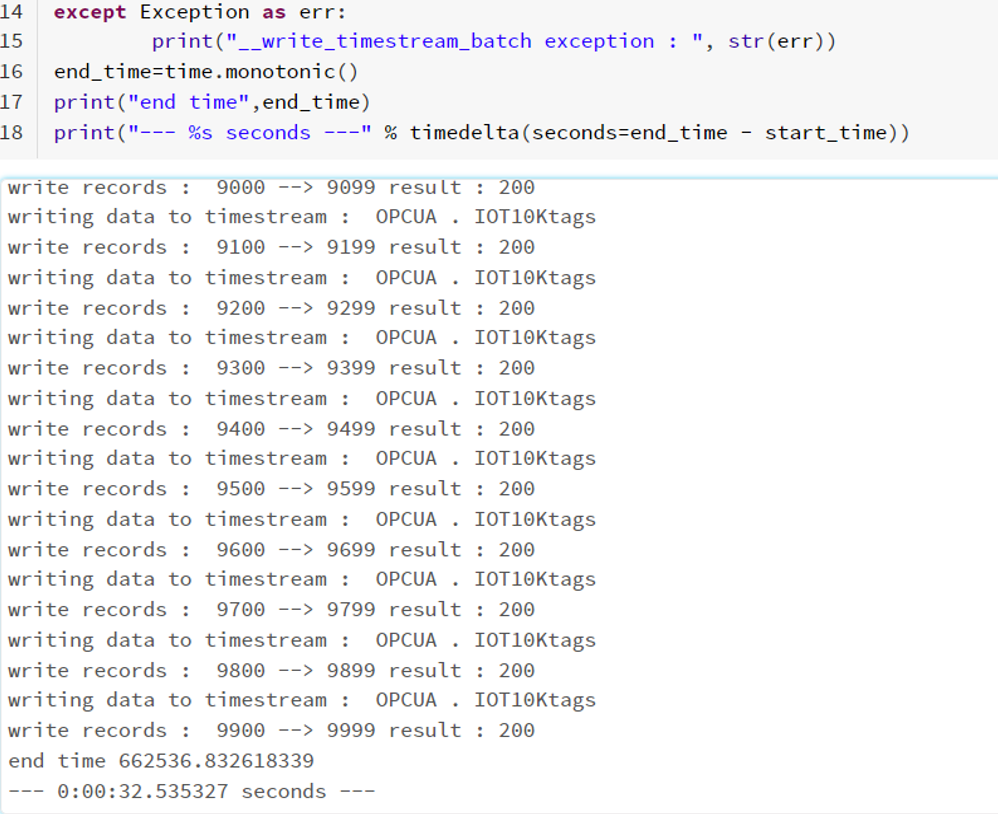Screen dimensions: 998x814
Task: Click 'end_time=time.monotonic()' code line
Action: [x=206, y=72]
